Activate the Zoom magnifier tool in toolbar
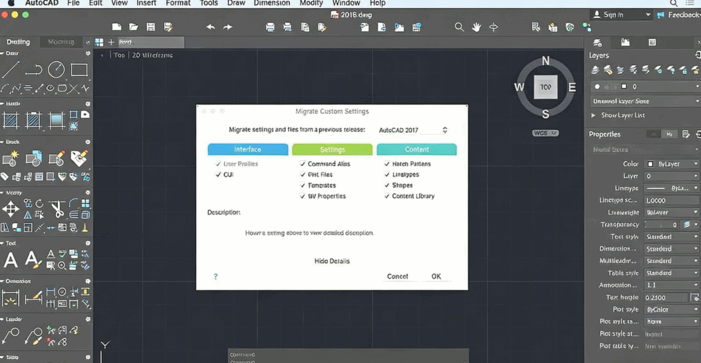This screenshot has width=701, height=363. coord(459,27)
